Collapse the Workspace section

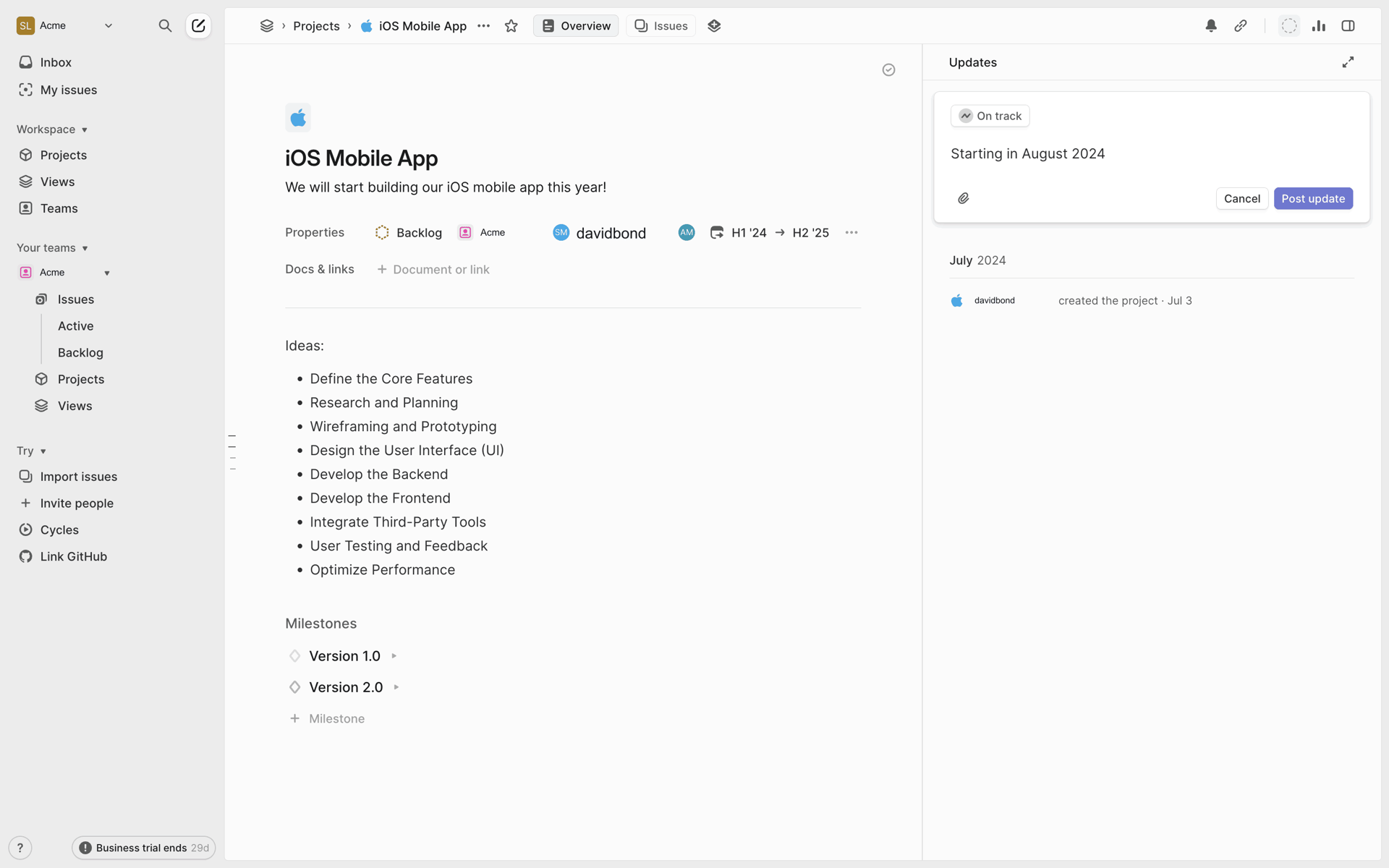[52, 129]
